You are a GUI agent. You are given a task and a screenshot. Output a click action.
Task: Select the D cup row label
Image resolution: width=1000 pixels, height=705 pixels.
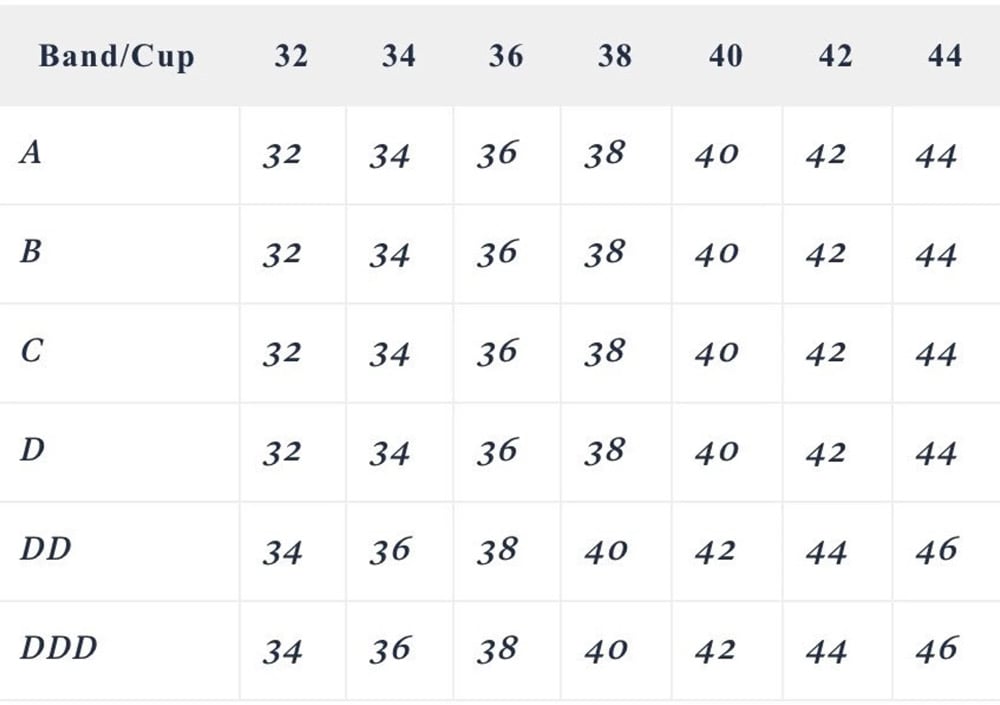click(32, 450)
